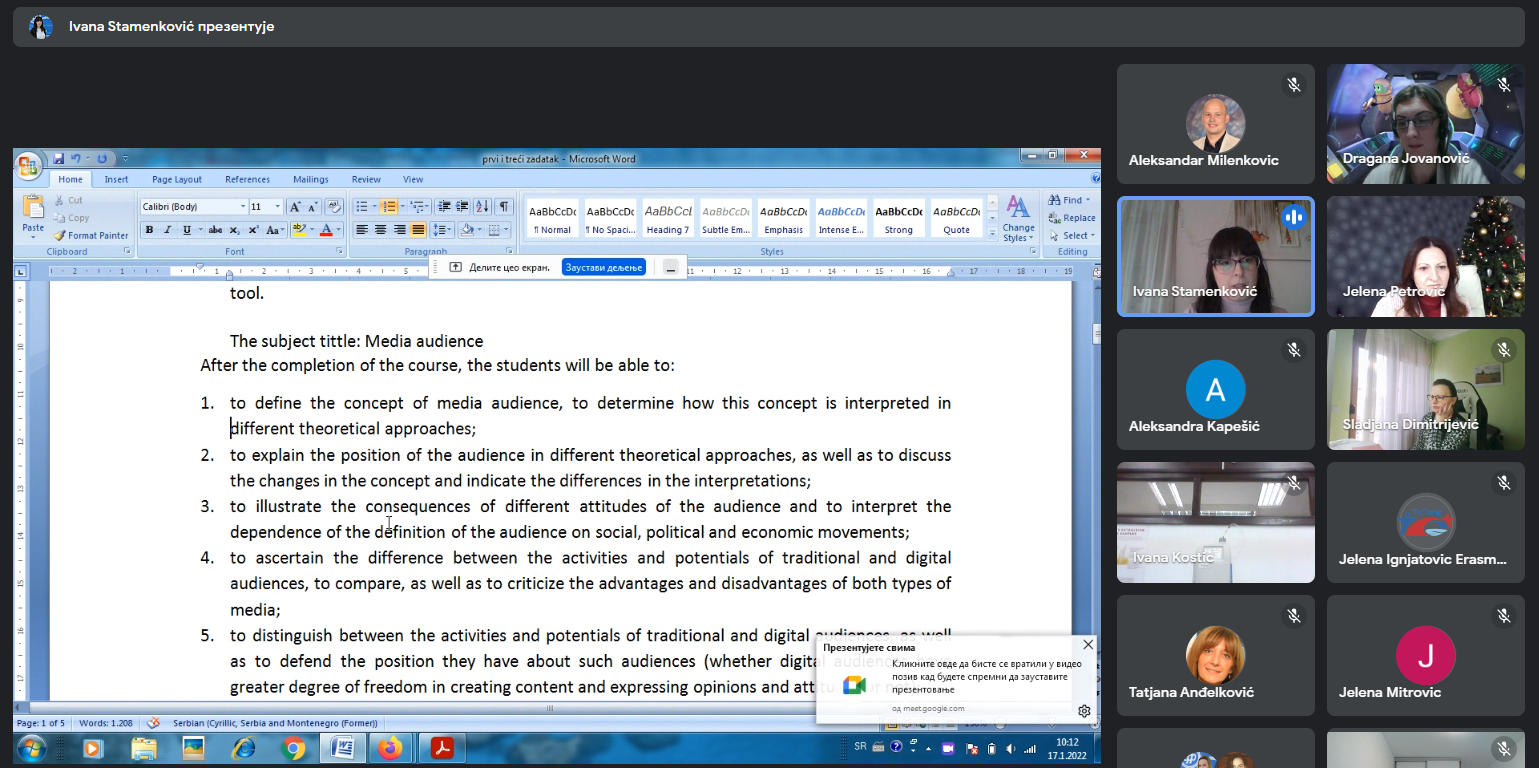
Task: Click the blue Заустави дељење button
Action: [x=603, y=267]
